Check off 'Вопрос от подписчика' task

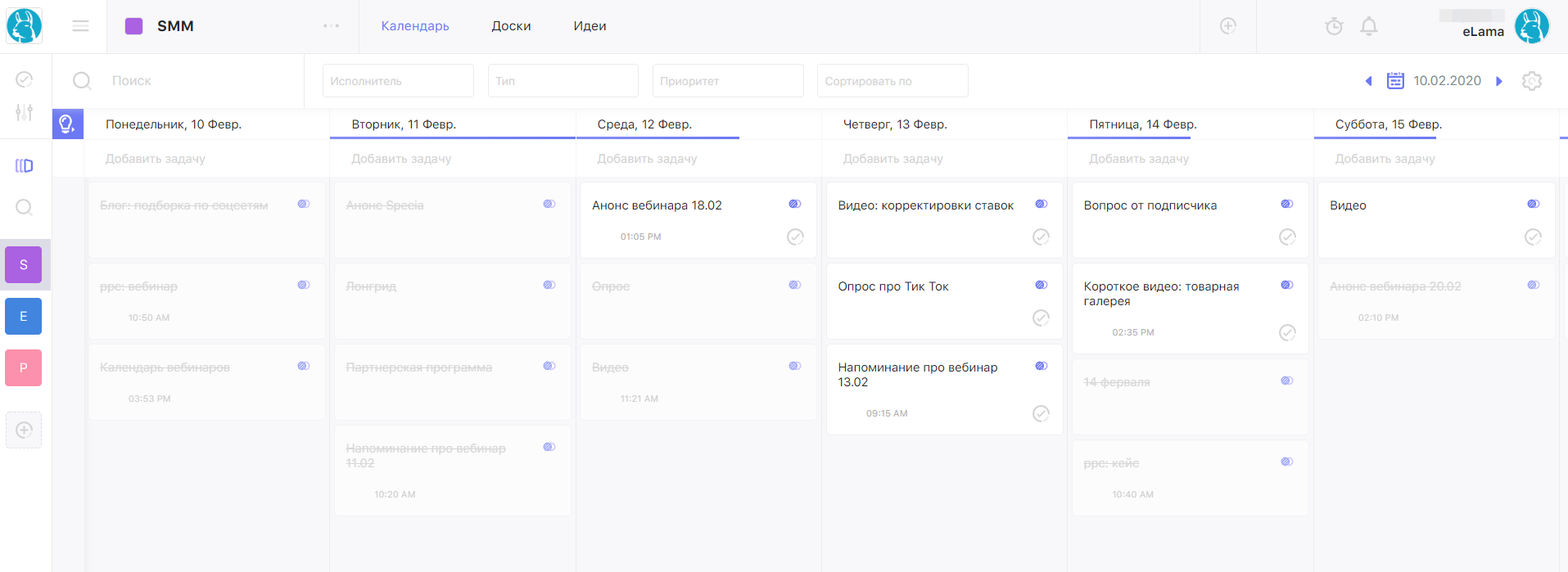[x=1287, y=237]
